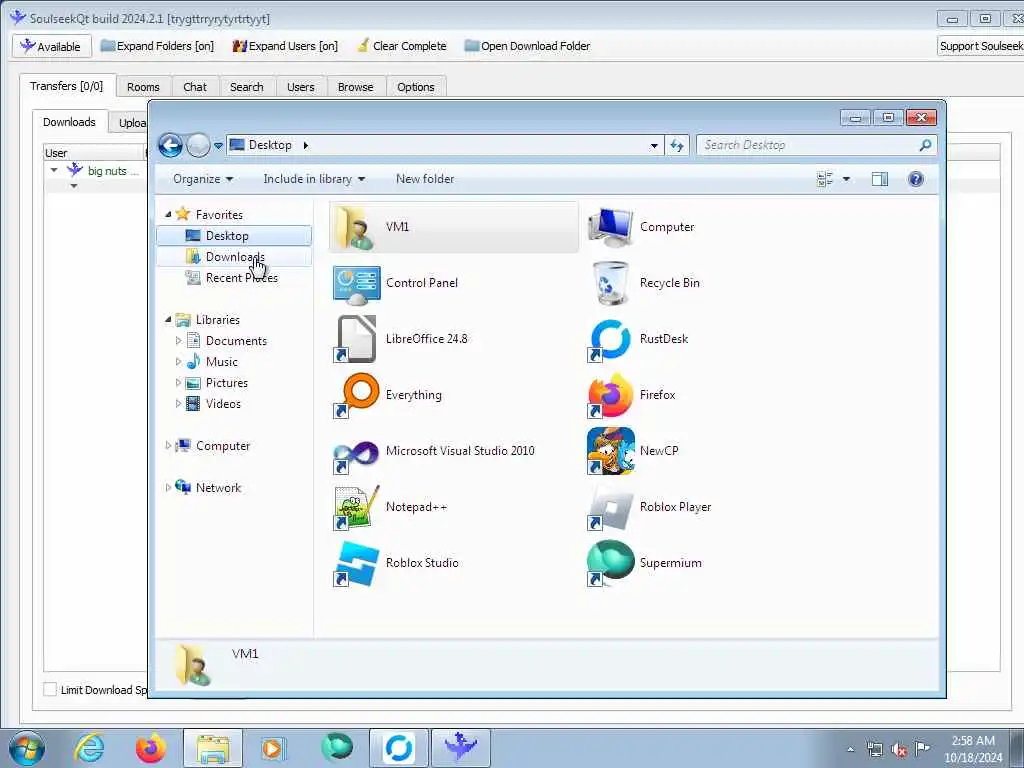Click the taskbar clock and date
The width and height of the screenshot is (1024, 768).
click(973, 749)
